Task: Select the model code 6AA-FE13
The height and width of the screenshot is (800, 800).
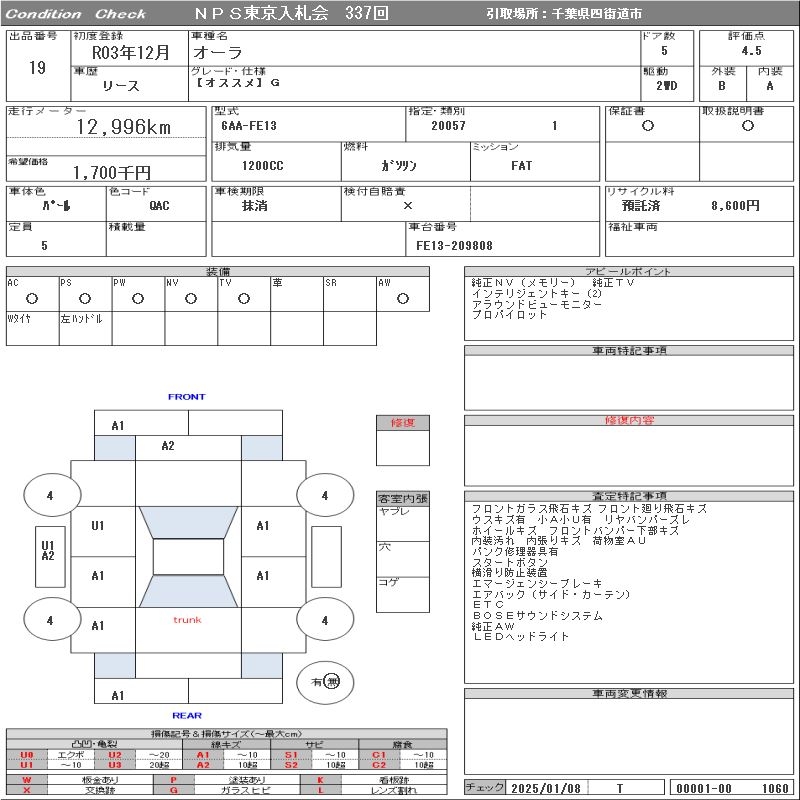Action: point(248,126)
